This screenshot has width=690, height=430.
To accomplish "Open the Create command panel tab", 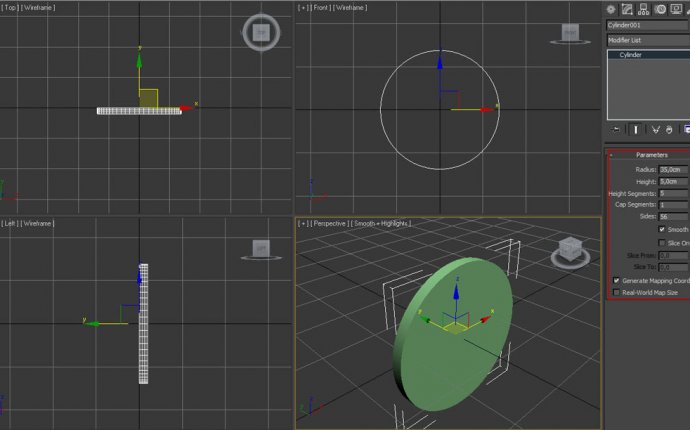I will click(x=611, y=9).
